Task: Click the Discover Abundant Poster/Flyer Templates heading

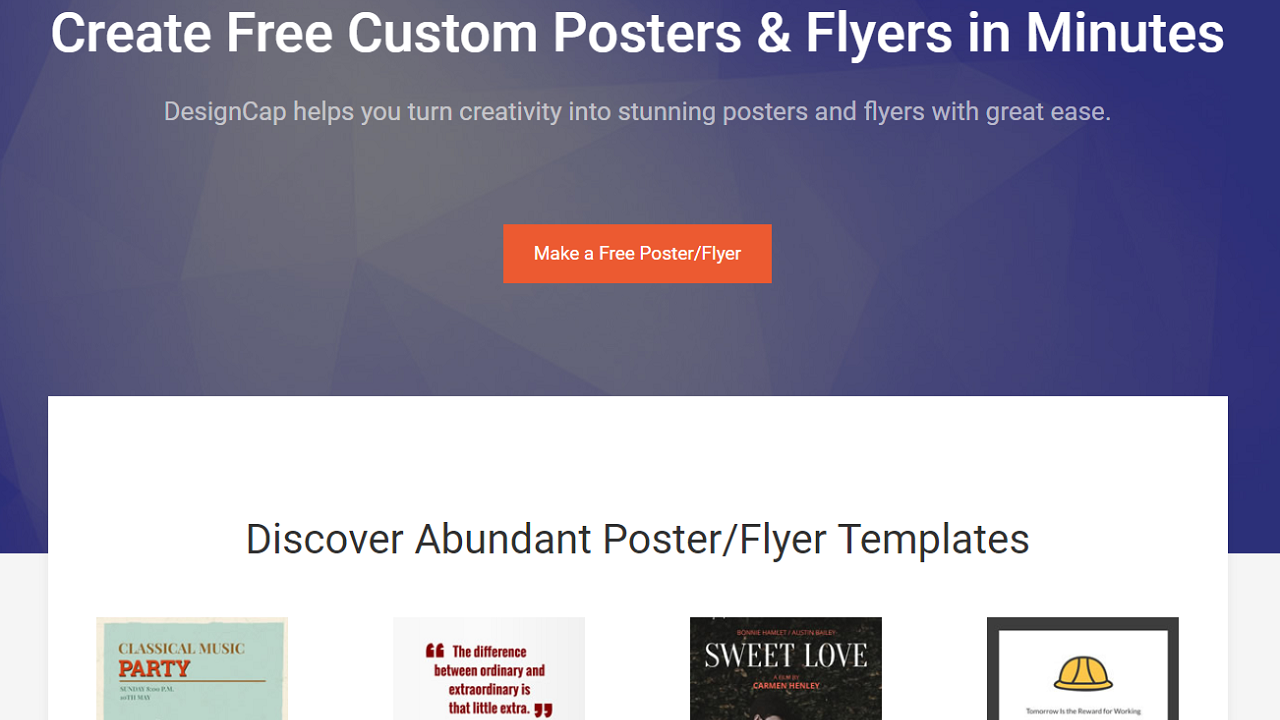Action: pos(638,539)
